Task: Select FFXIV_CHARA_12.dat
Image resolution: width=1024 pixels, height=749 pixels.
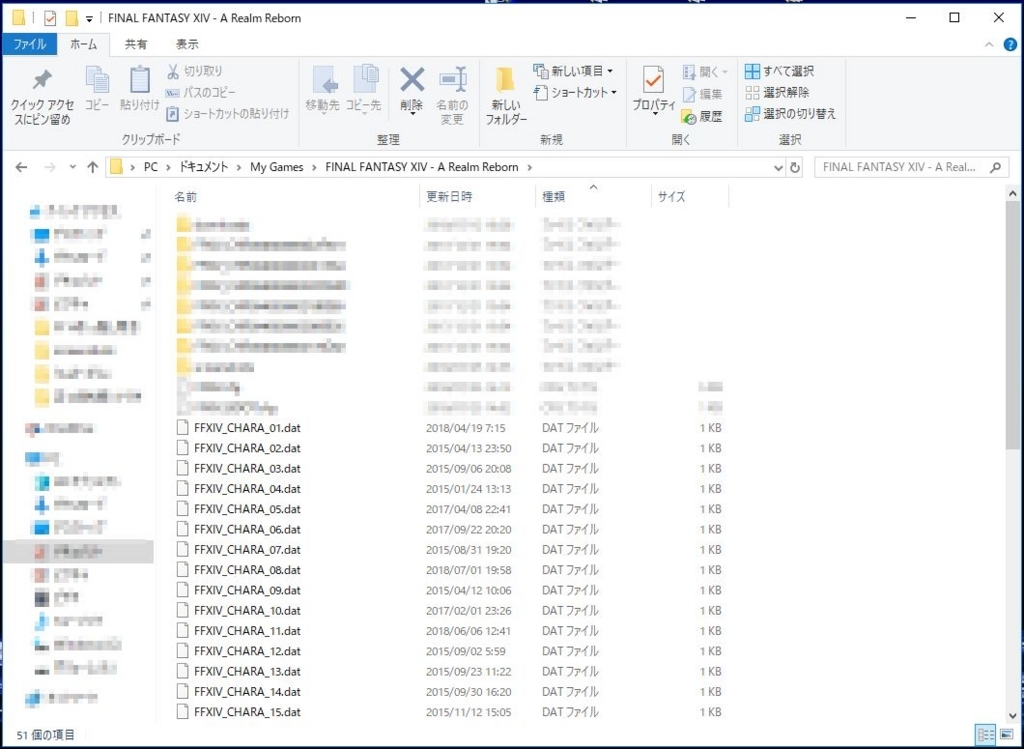Action: pos(248,651)
